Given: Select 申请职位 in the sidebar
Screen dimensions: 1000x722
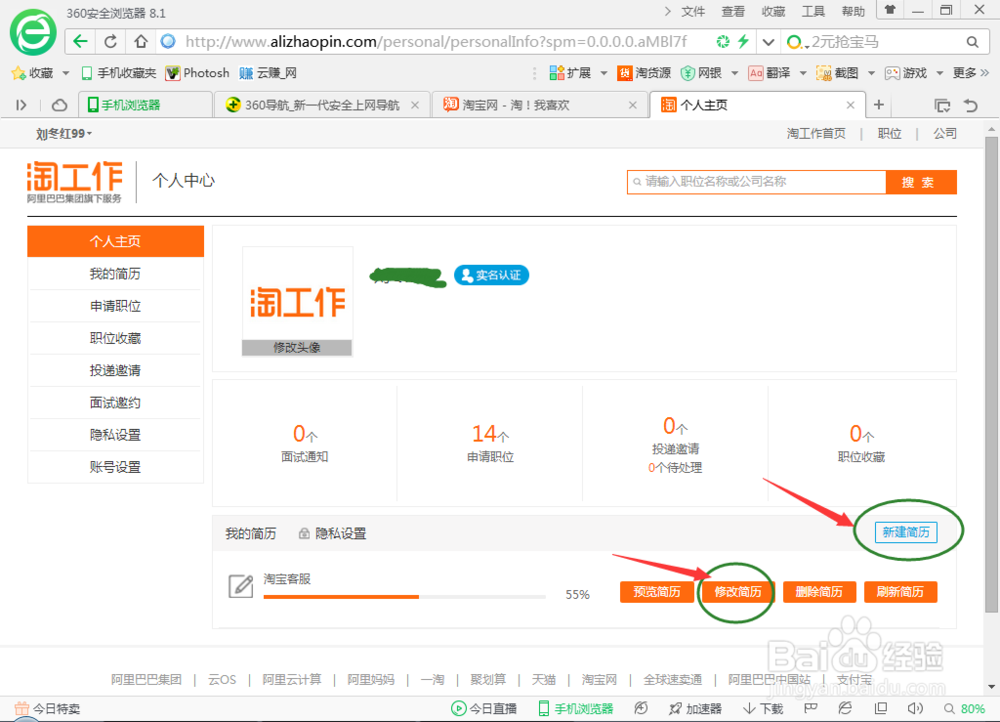Looking at the screenshot, I should pos(115,306).
